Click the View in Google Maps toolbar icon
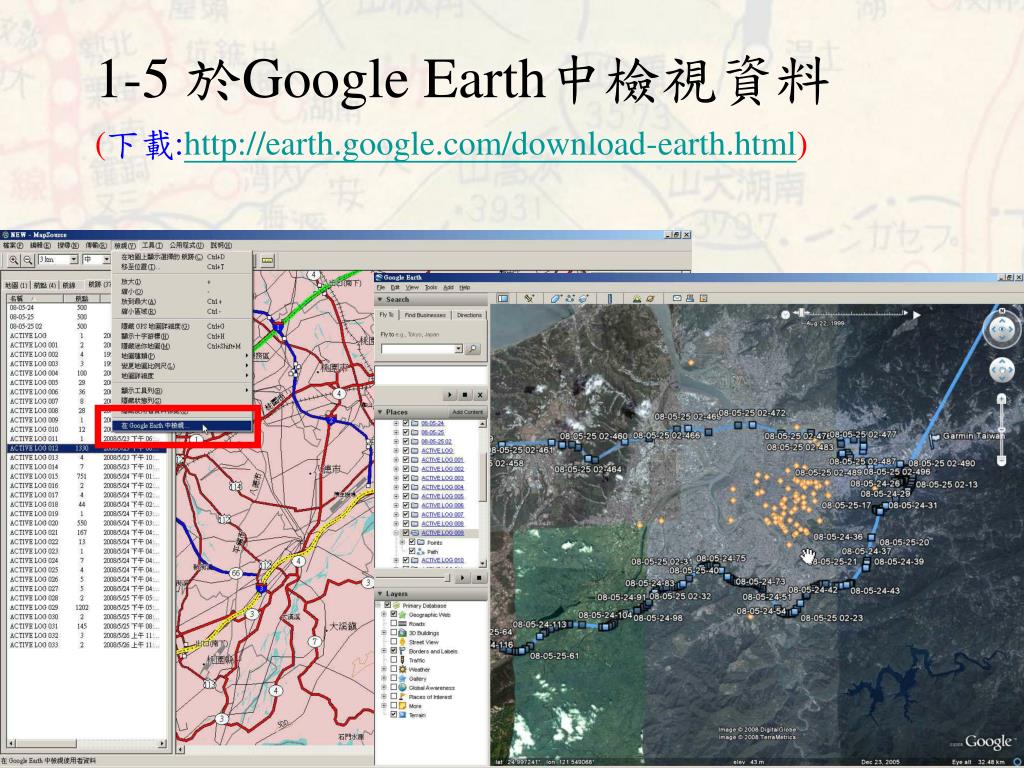This screenshot has width=1024, height=768. point(703,298)
